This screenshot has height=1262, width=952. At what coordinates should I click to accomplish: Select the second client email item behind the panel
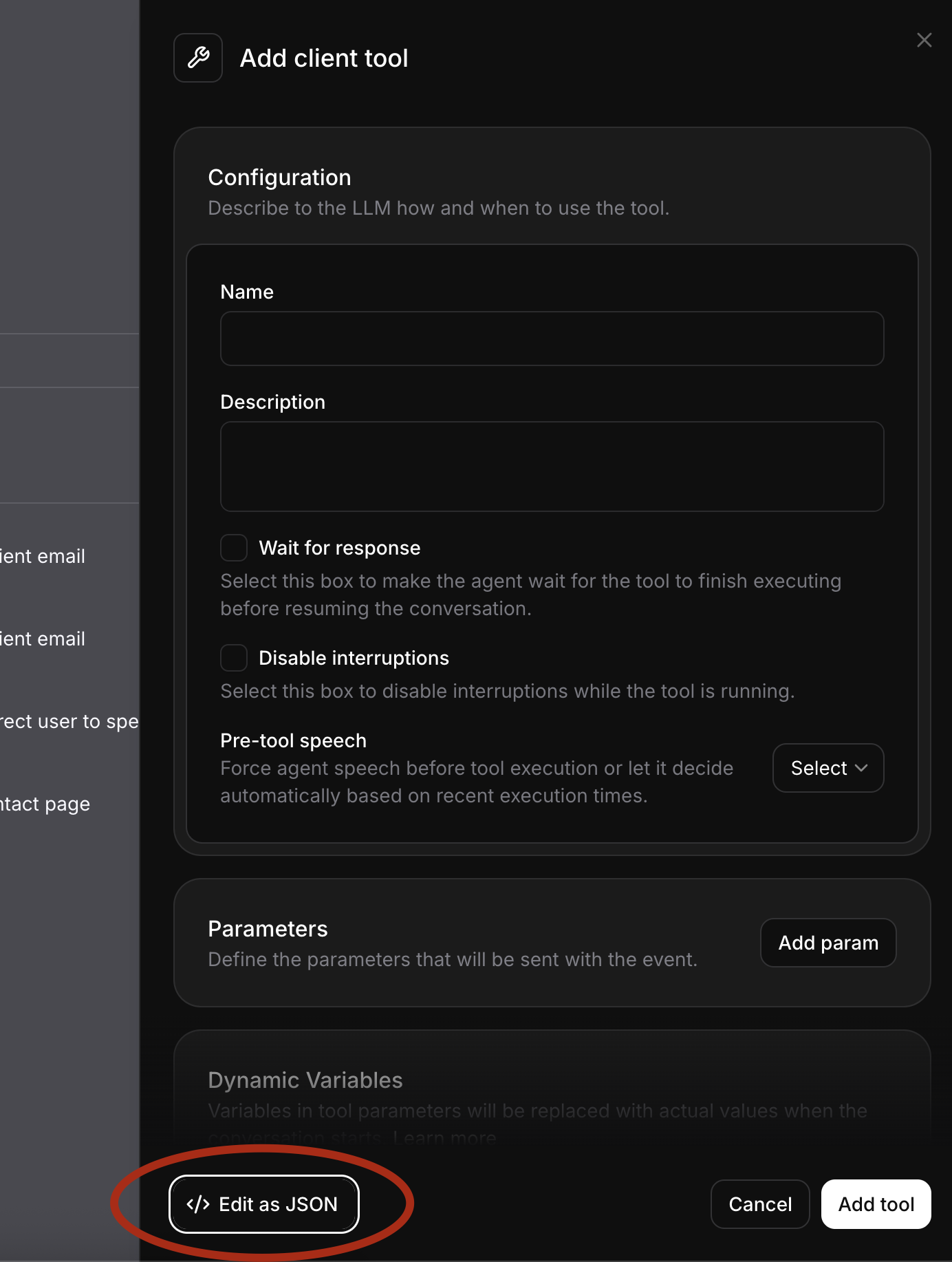point(43,639)
